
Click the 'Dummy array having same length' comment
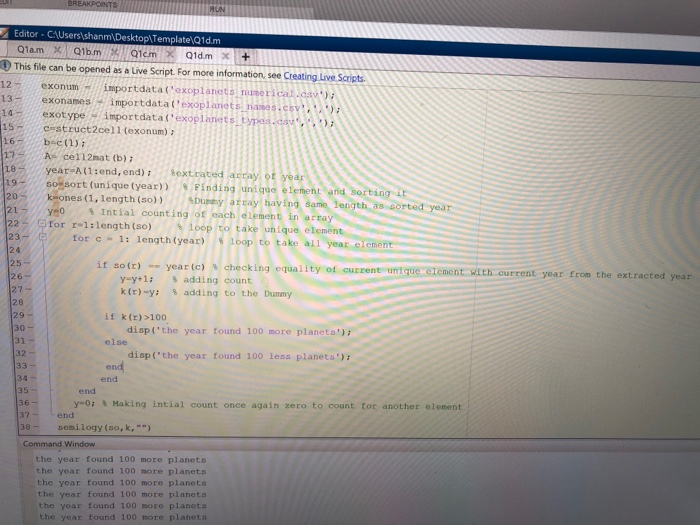click(x=320, y=205)
